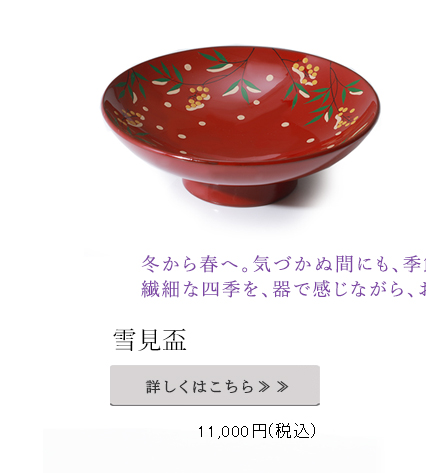Click the 盃 character in the product name
426x473 pixels.
(174, 340)
